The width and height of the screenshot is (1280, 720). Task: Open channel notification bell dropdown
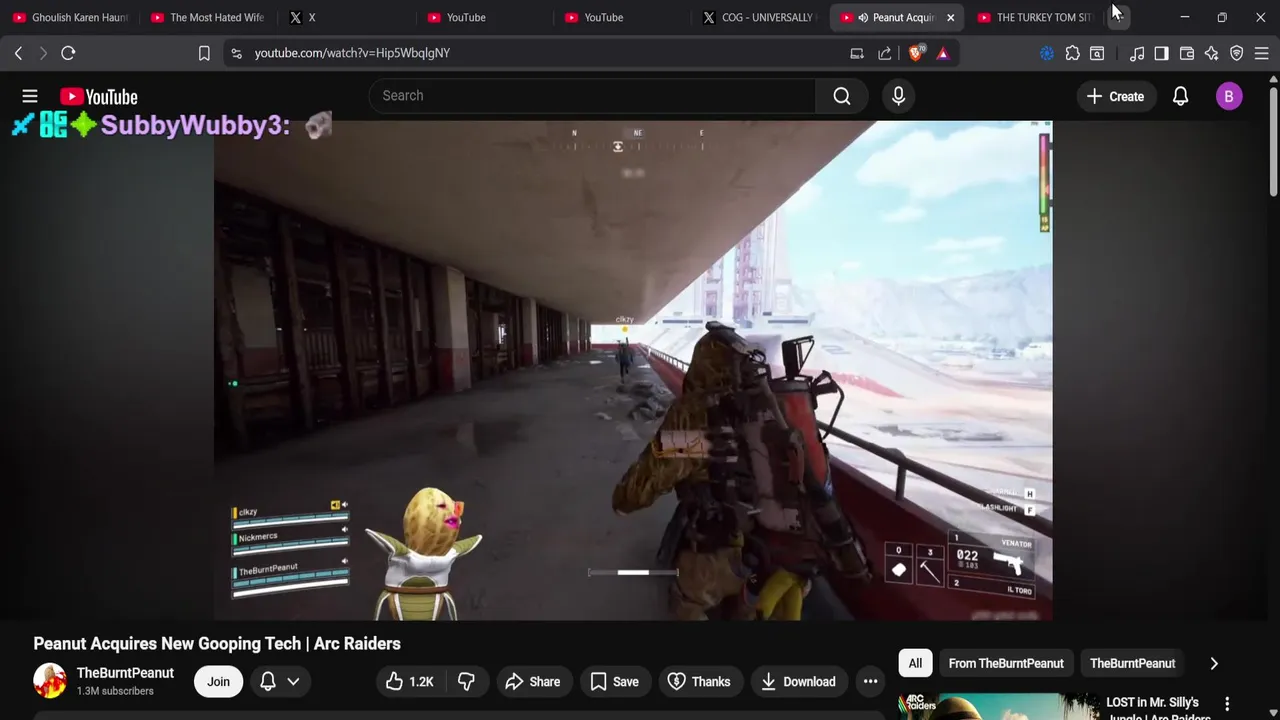279,682
